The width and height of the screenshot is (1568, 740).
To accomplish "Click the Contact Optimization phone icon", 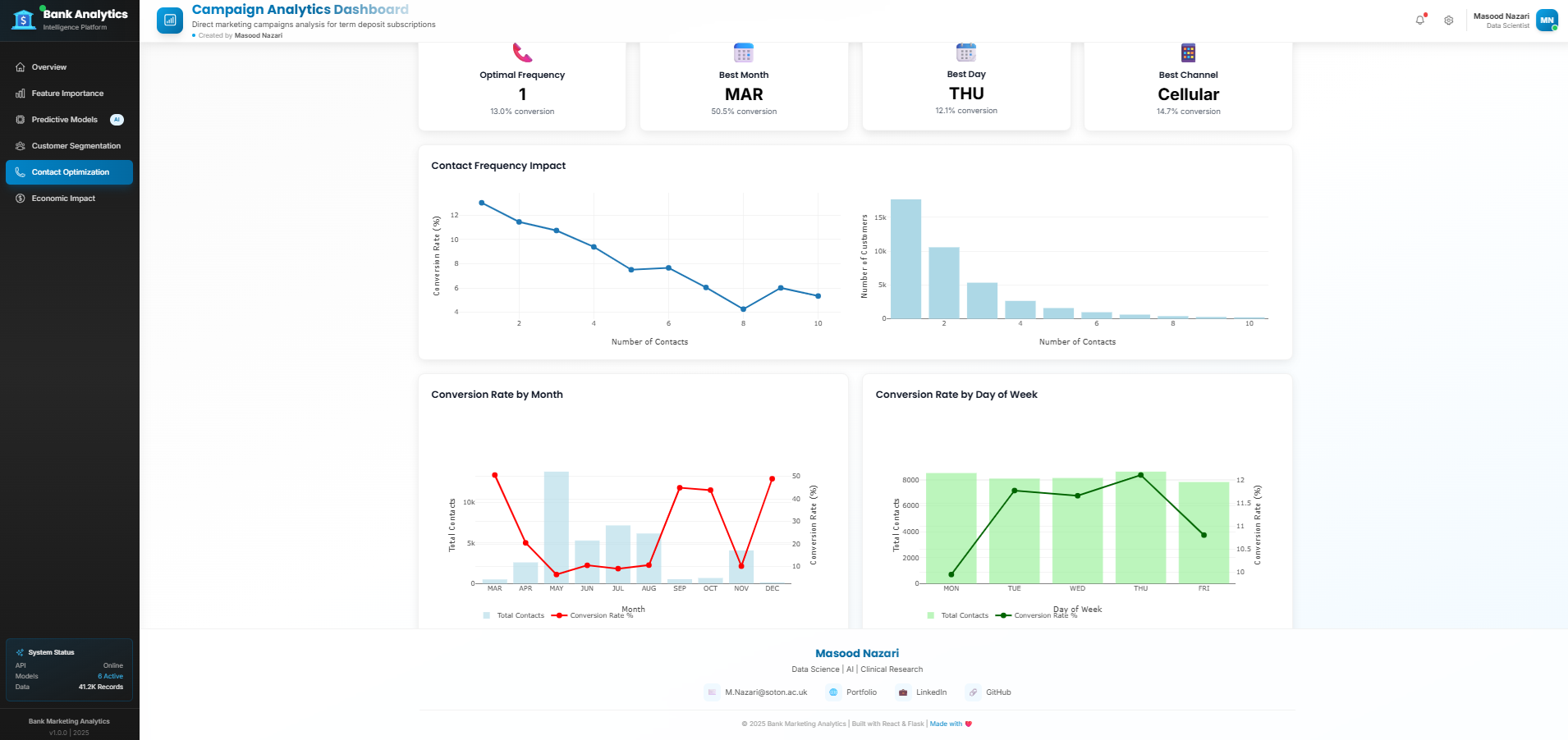I will [x=20, y=172].
